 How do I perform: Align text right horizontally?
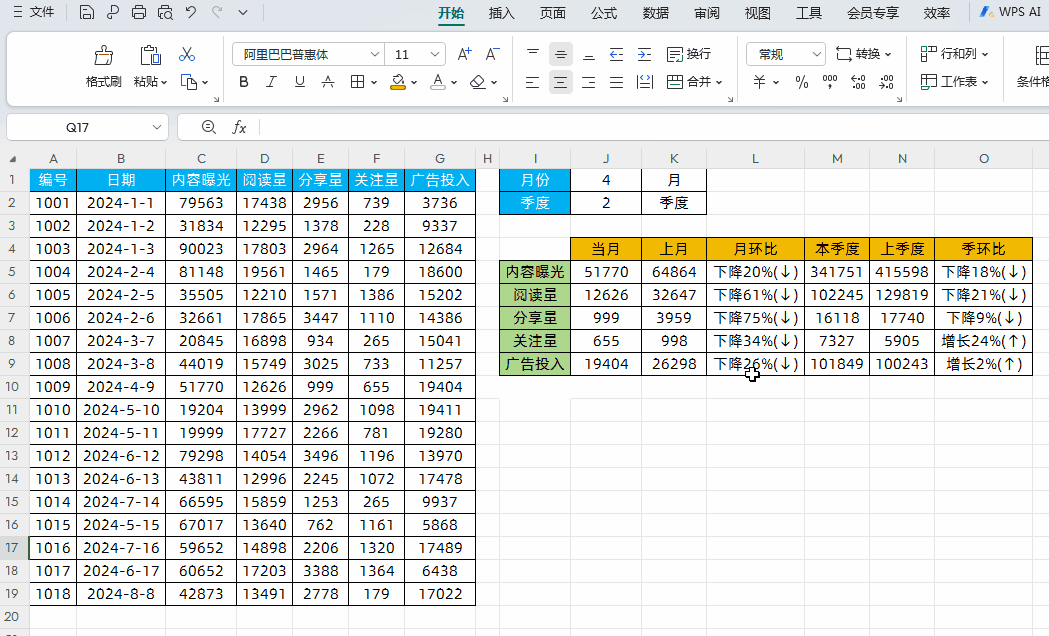[589, 82]
